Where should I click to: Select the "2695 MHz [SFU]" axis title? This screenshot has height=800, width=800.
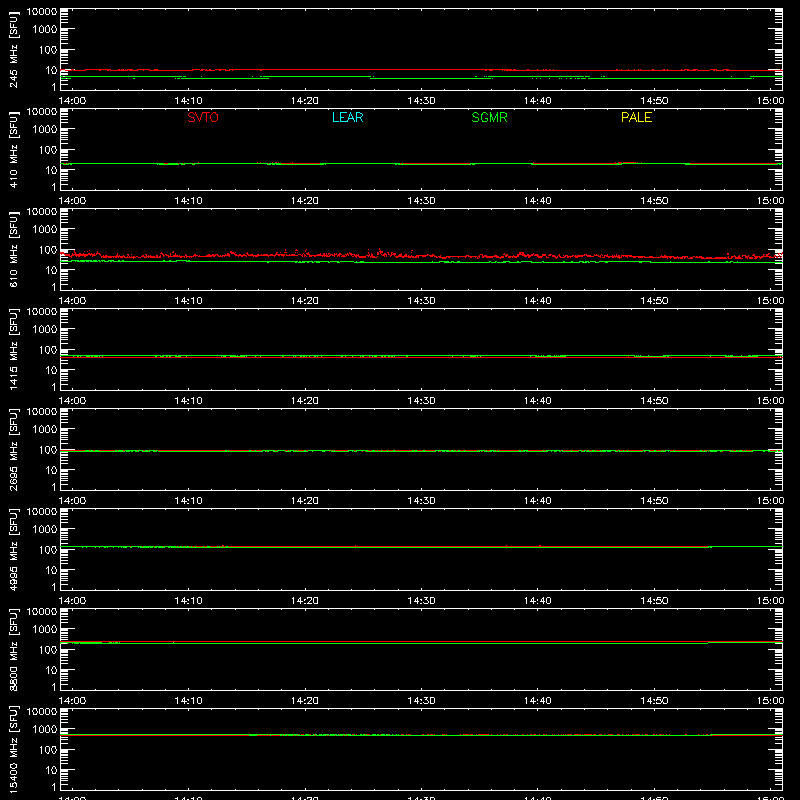(14, 449)
